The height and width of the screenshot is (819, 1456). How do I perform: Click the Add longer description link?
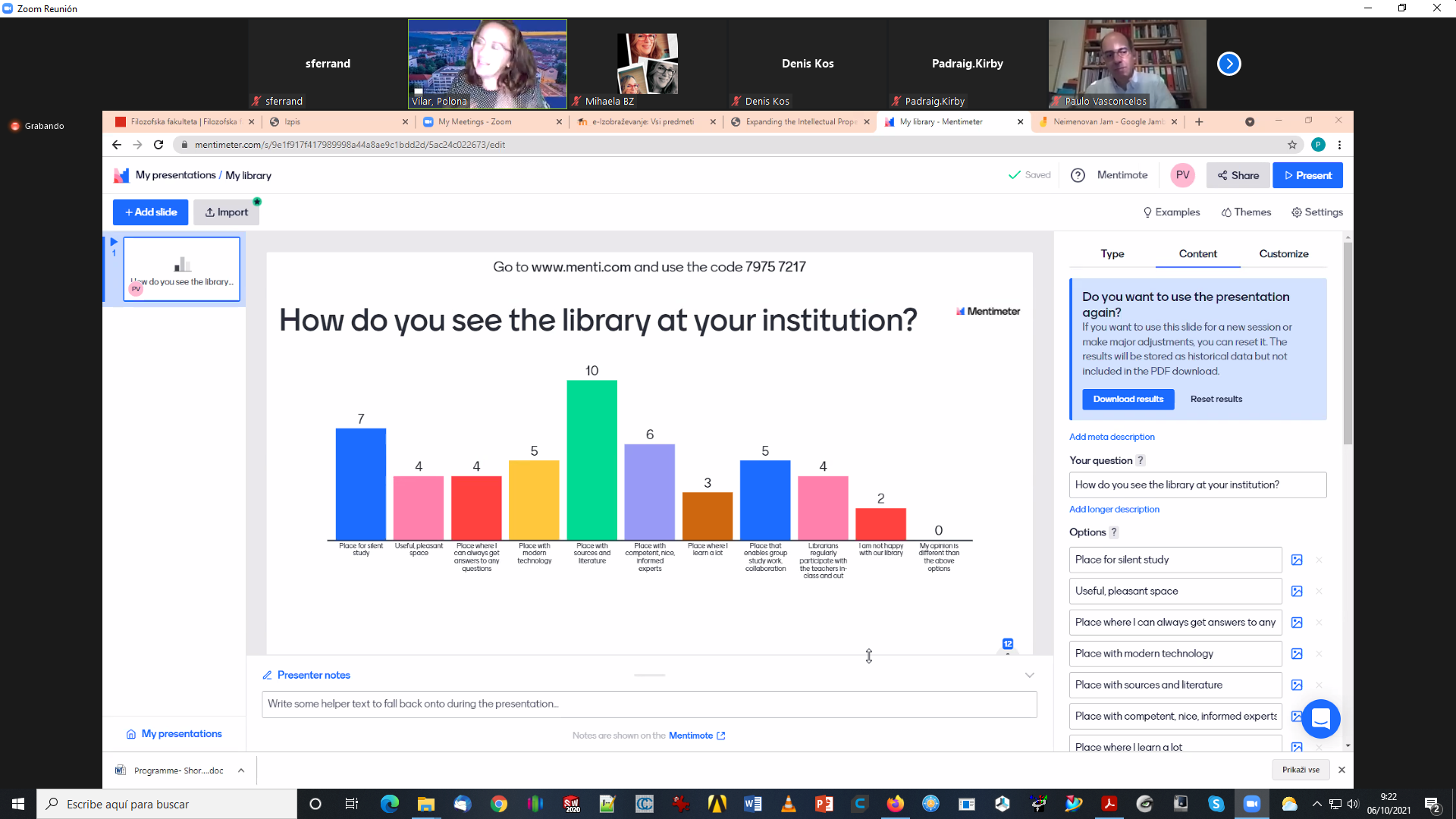tap(1114, 510)
